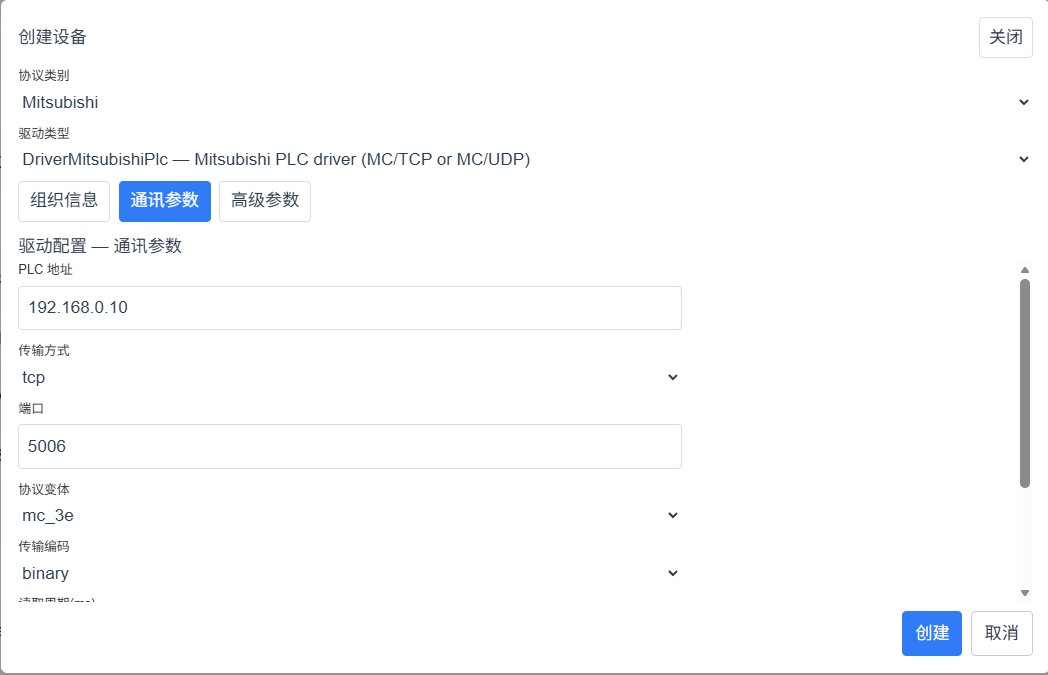The width and height of the screenshot is (1048, 675).
Task: Click the 传输方式 label
Action: [x=44, y=350]
